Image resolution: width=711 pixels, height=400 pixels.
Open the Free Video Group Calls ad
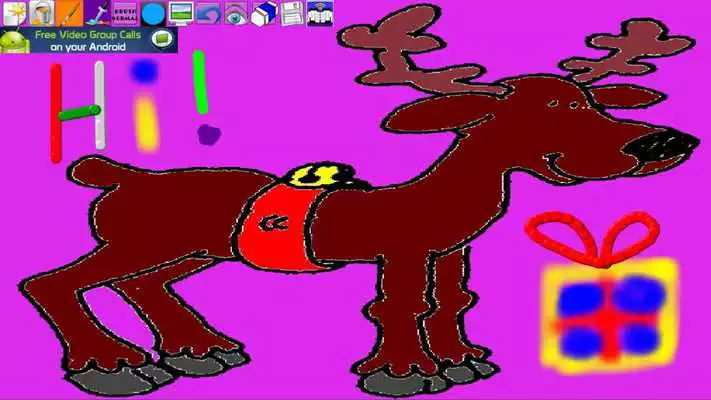(89, 40)
